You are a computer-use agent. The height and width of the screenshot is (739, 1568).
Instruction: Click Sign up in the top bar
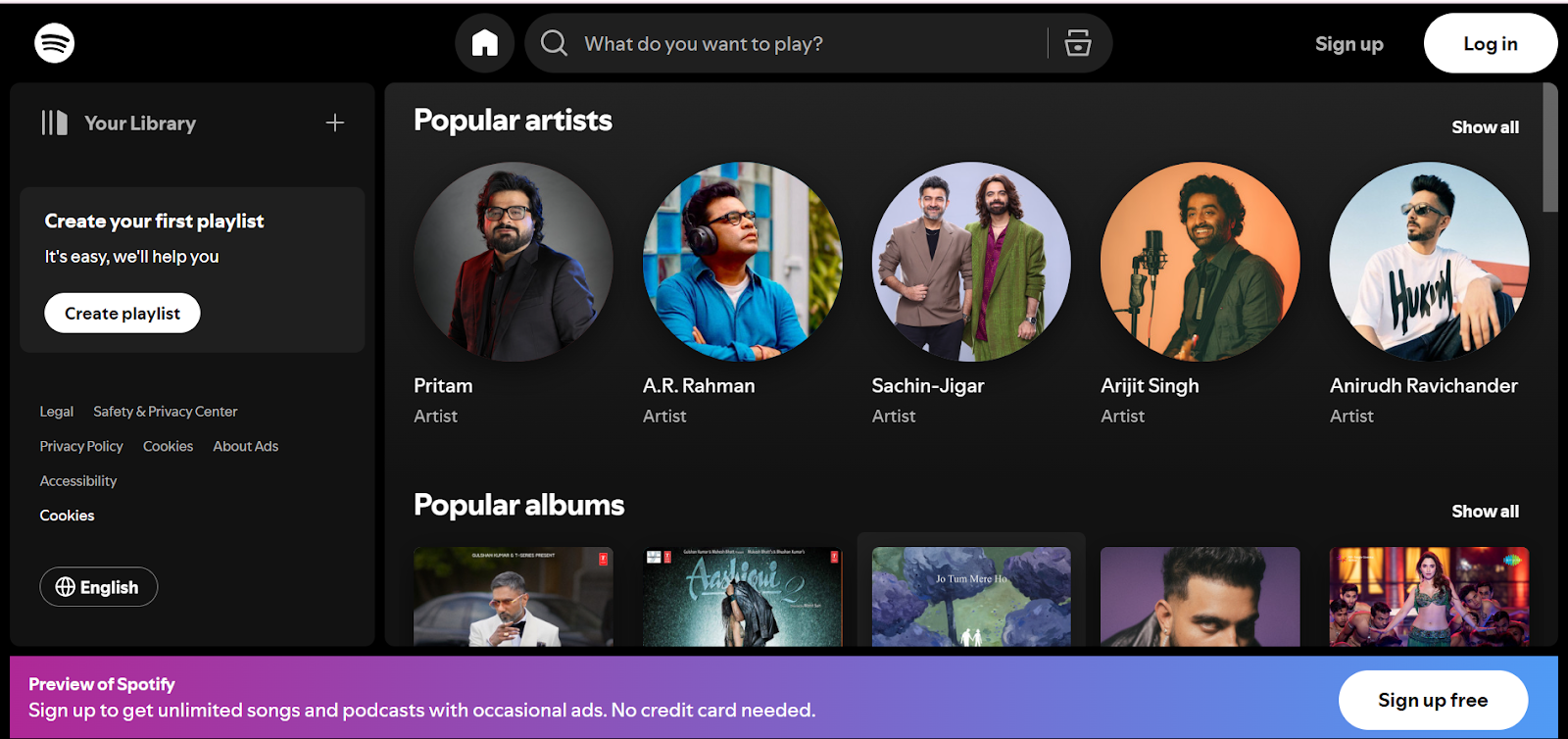(1348, 43)
